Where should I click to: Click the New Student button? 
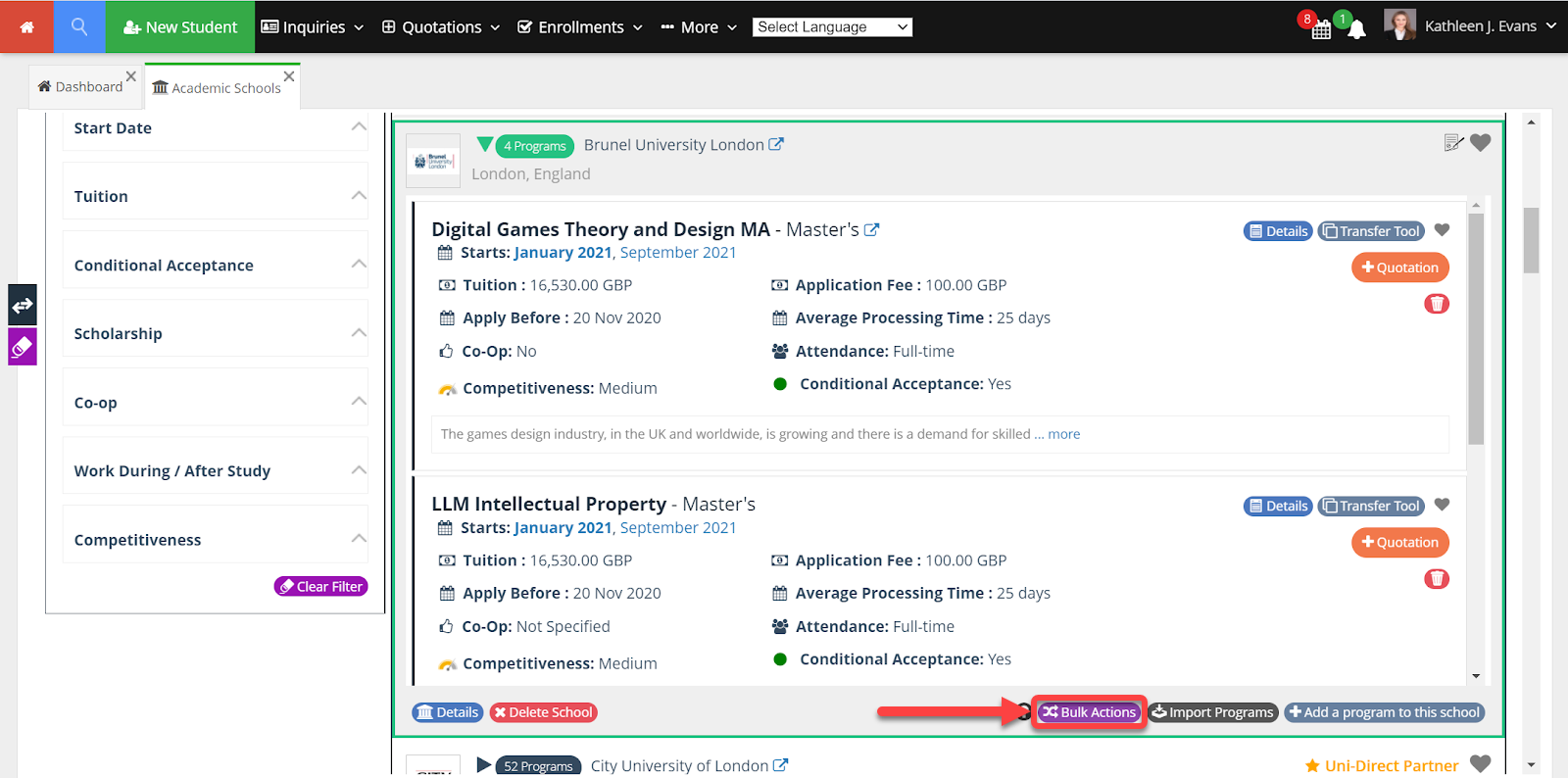tap(180, 26)
